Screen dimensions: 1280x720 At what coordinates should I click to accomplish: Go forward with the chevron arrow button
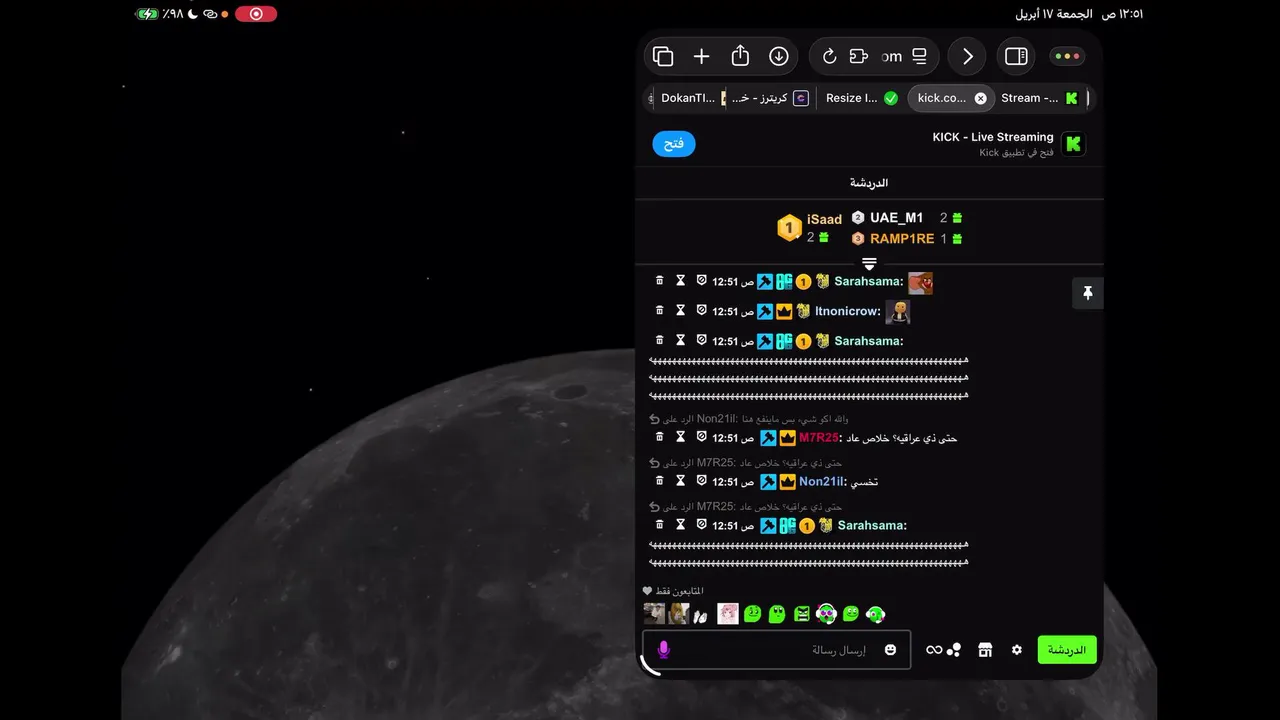point(967,57)
